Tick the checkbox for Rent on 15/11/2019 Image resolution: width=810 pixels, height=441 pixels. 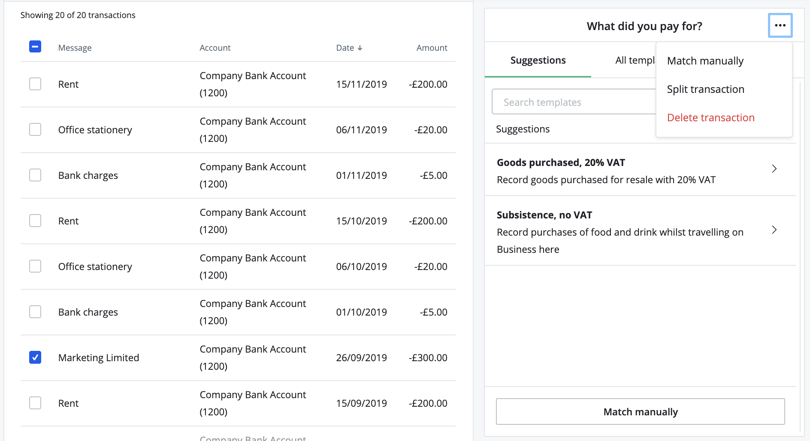coord(35,84)
